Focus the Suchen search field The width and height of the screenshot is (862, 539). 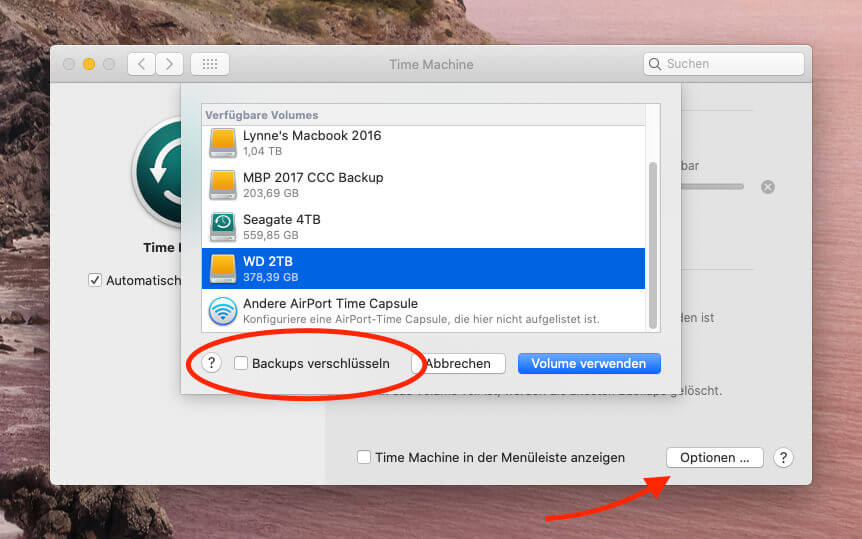[x=723, y=64]
